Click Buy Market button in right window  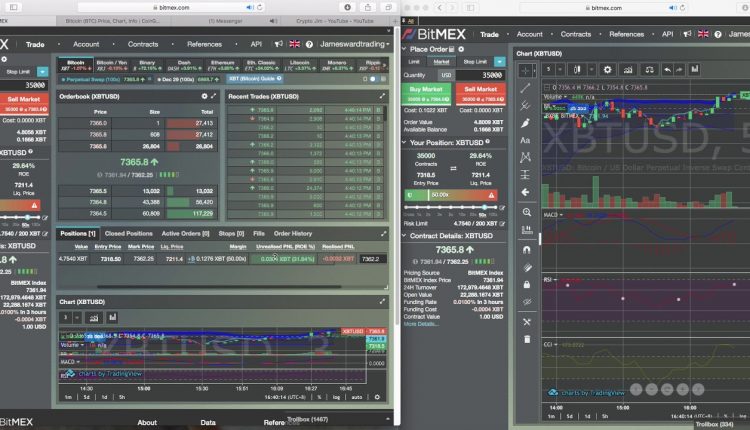[426, 94]
